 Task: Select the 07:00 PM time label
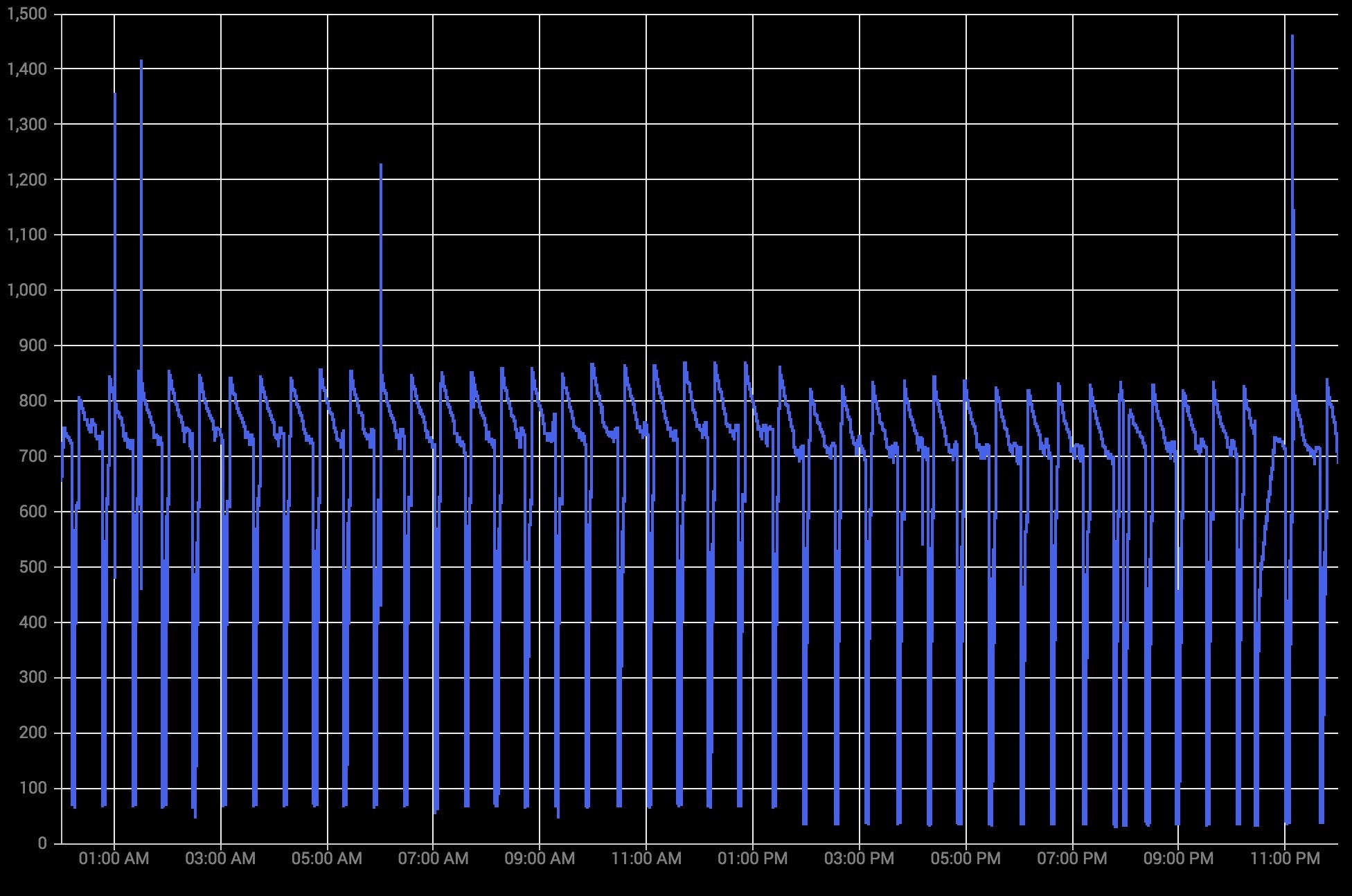1072,859
